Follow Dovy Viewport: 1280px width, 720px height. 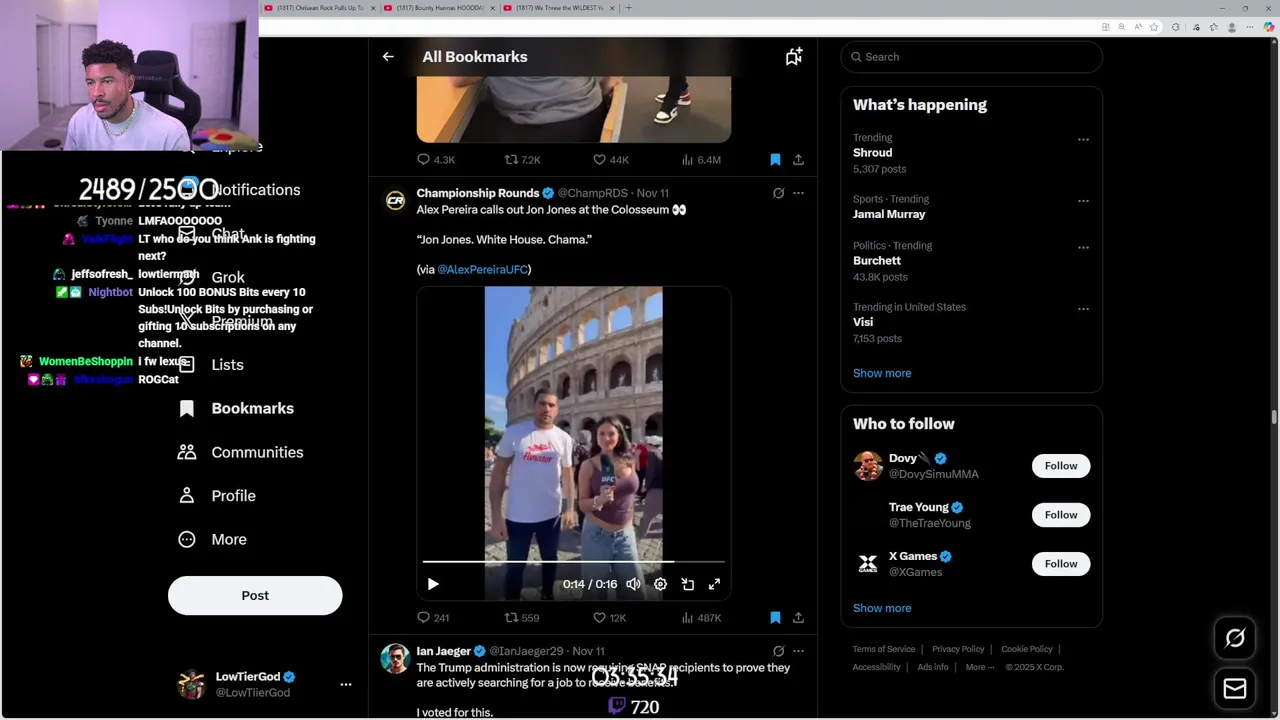1061,466
